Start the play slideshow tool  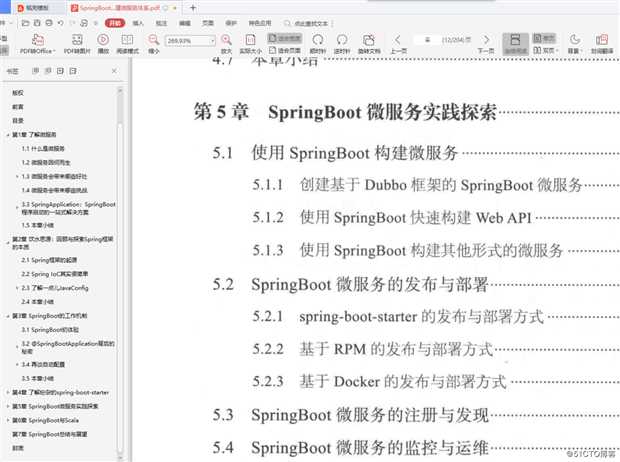point(103,44)
